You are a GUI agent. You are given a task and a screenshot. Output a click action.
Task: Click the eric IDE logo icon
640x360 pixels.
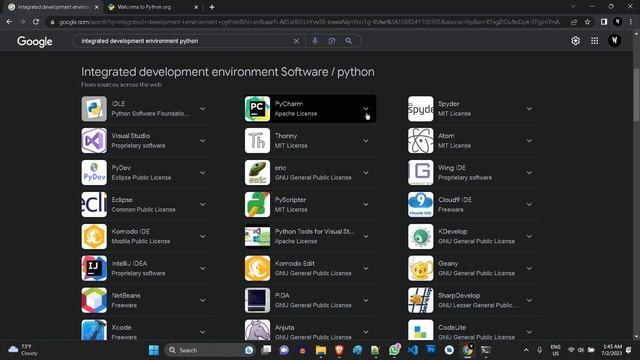tap(257, 173)
